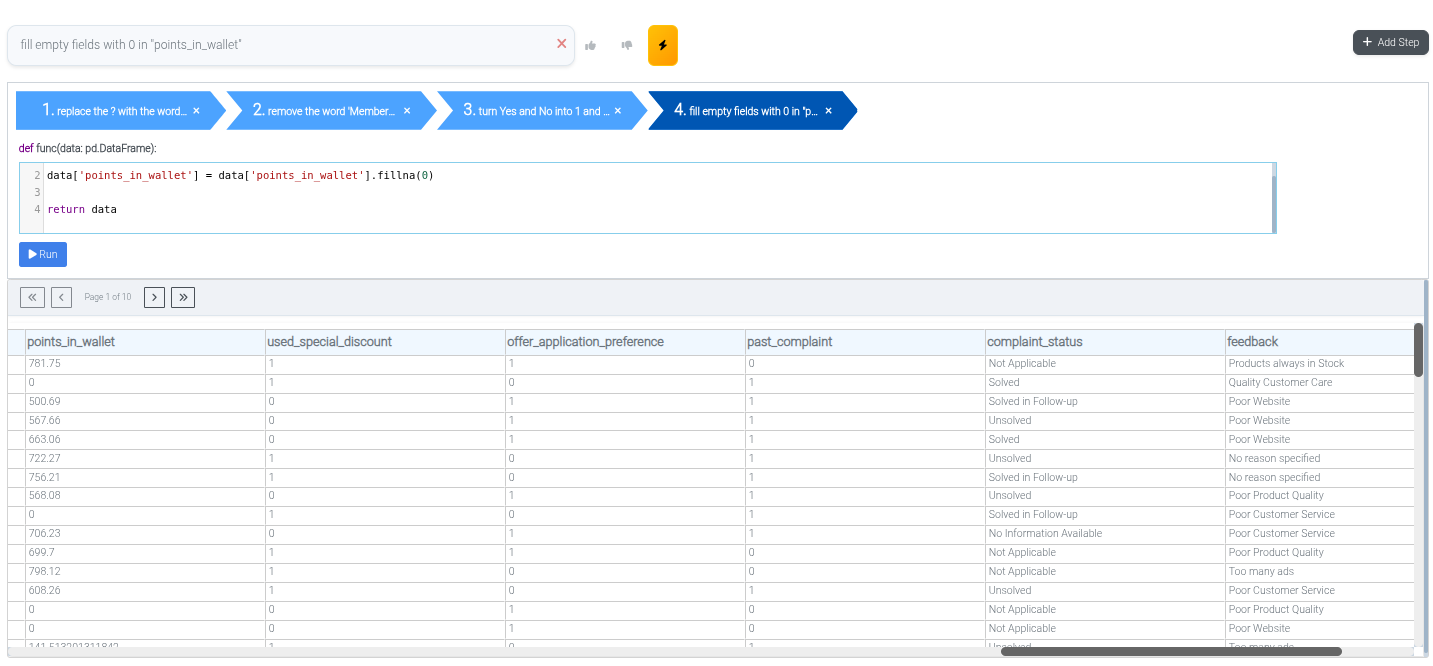Image resolution: width=1433 pixels, height=666 pixels.
Task: Advance to the next table page
Action: pos(154,297)
